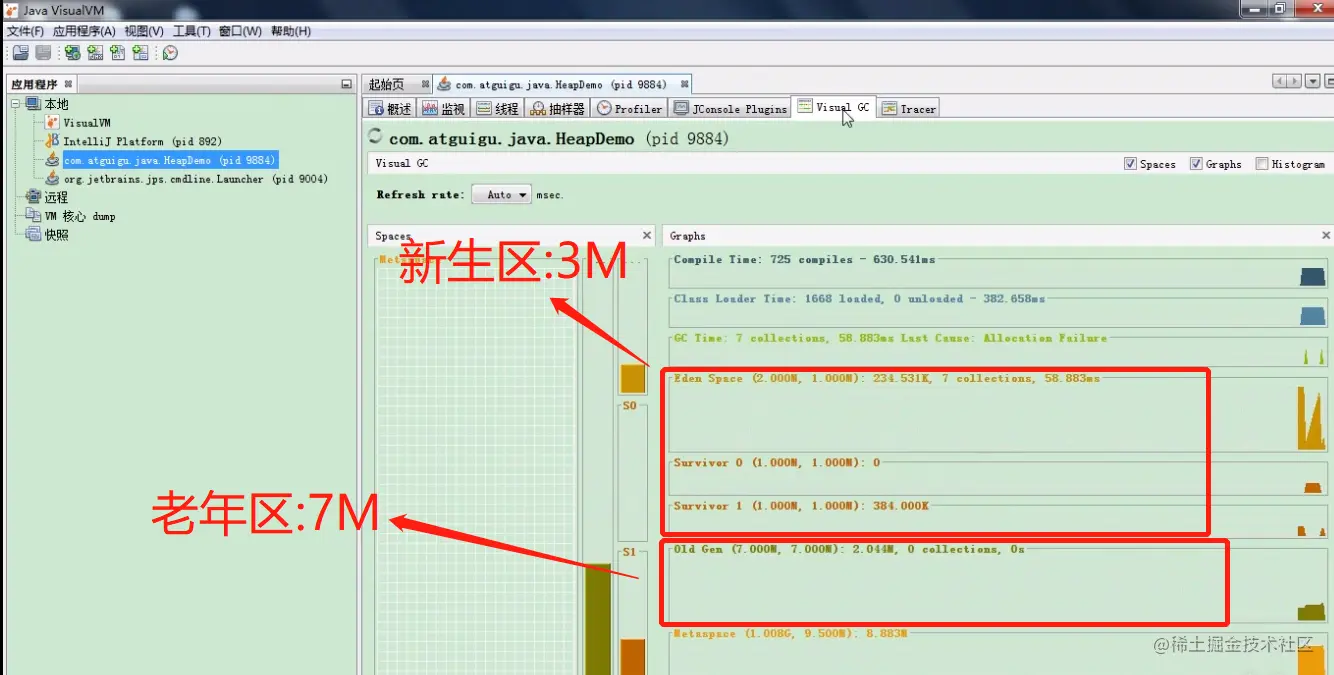The width and height of the screenshot is (1334, 675).
Task: Collapse the 本地 tree node
Action: pos(16,104)
